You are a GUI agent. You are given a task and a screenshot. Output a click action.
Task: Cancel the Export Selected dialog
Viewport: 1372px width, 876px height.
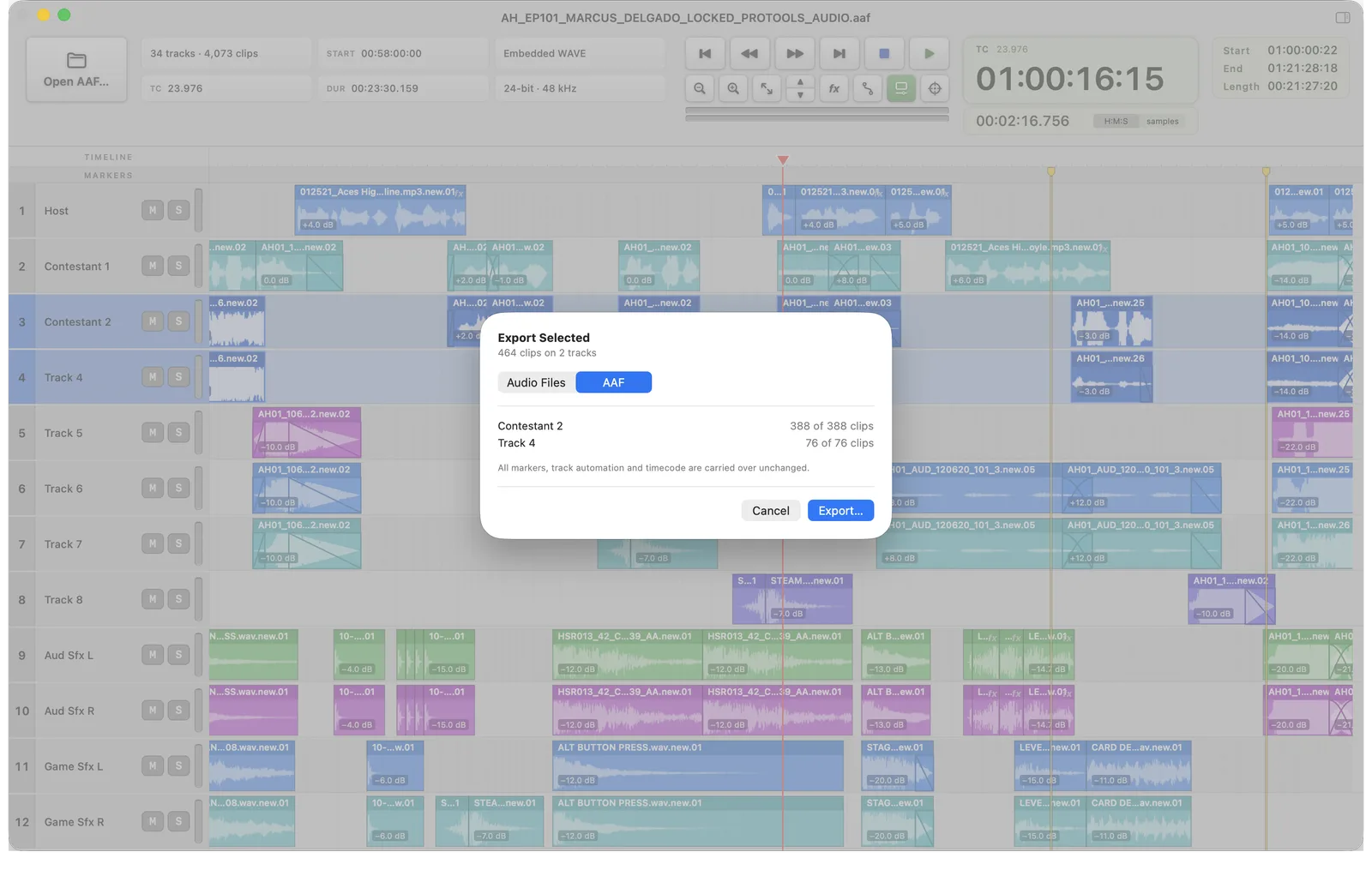pyautogui.click(x=770, y=510)
